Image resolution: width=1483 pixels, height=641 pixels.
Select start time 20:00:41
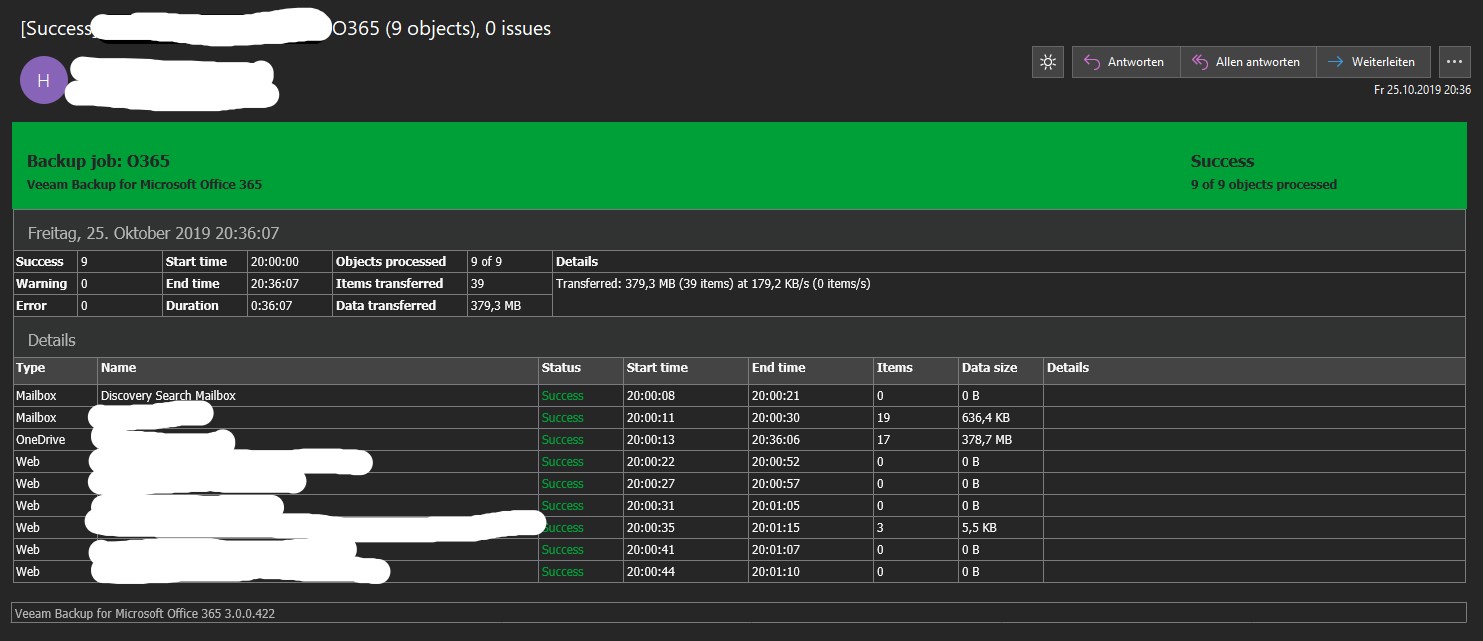[x=652, y=550]
